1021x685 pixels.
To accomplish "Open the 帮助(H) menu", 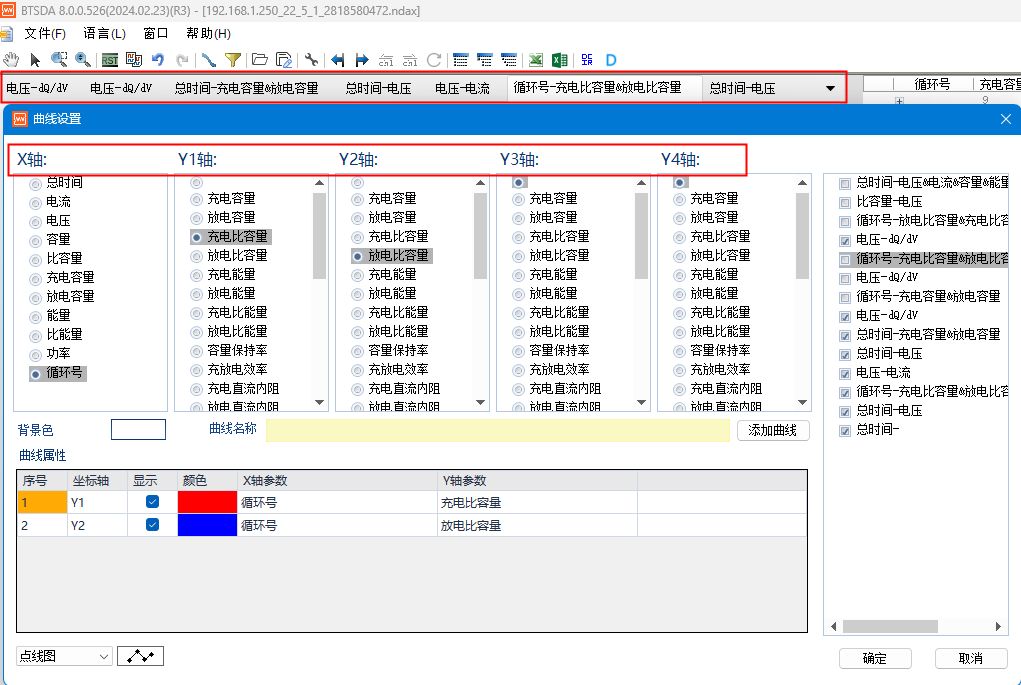I will [x=208, y=33].
